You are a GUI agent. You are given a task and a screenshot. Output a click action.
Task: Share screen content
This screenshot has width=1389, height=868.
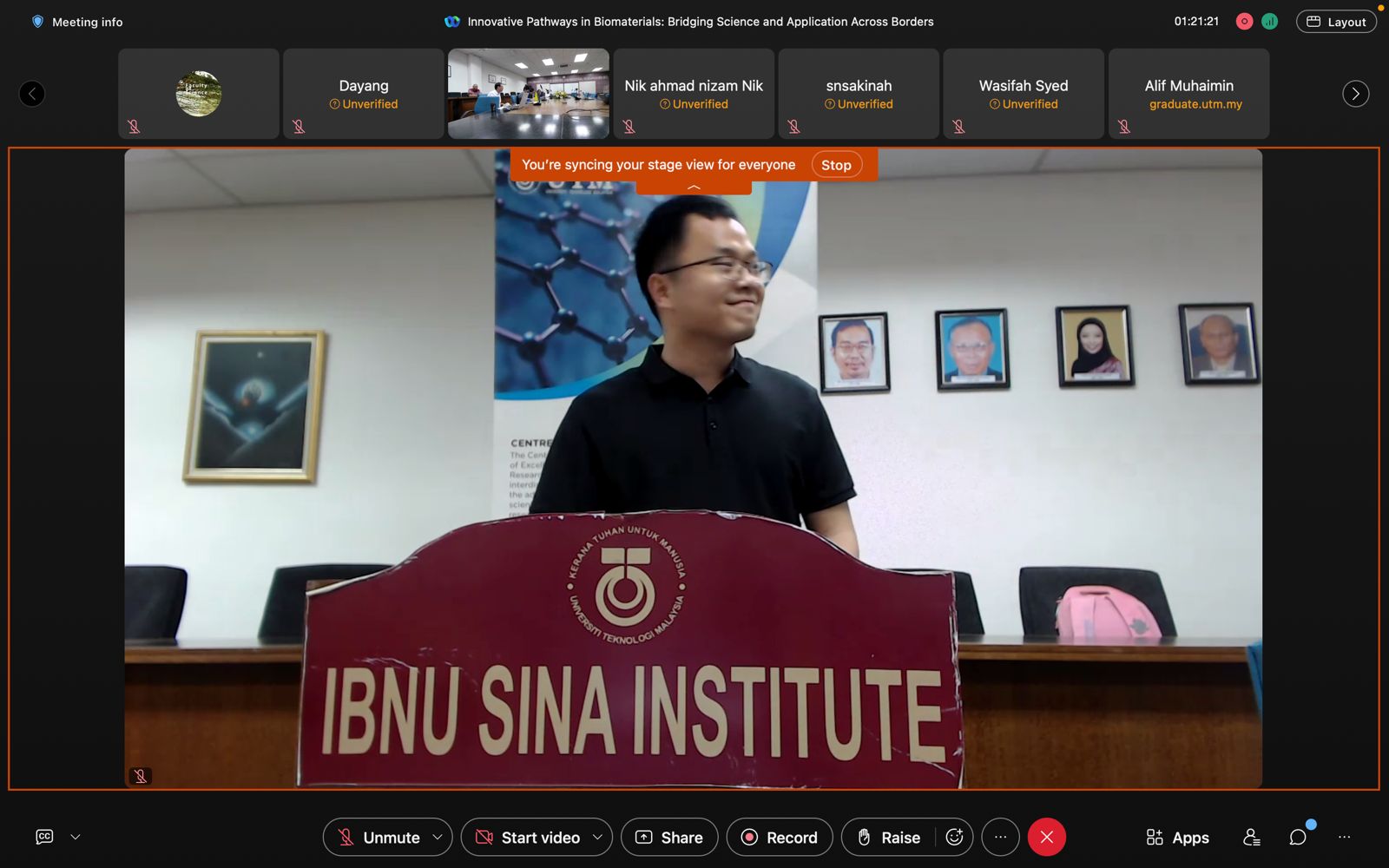click(669, 838)
